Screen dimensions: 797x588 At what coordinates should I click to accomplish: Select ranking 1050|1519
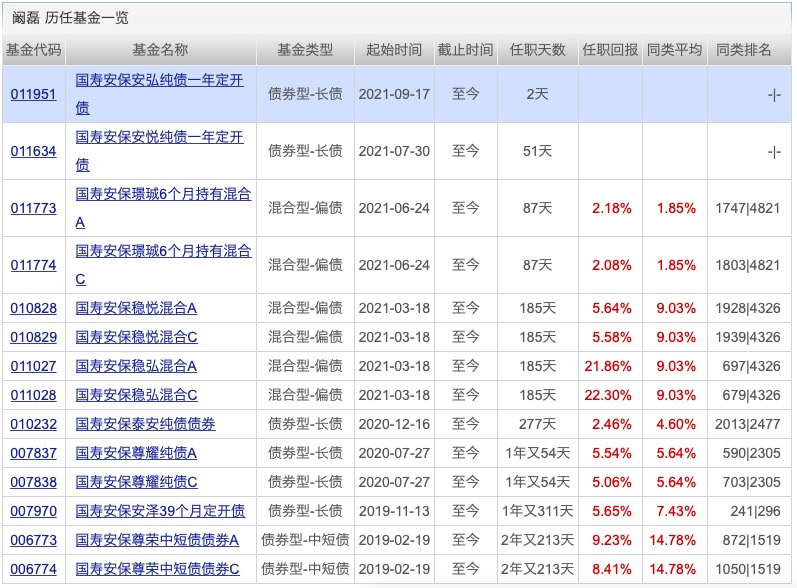(x=747, y=569)
